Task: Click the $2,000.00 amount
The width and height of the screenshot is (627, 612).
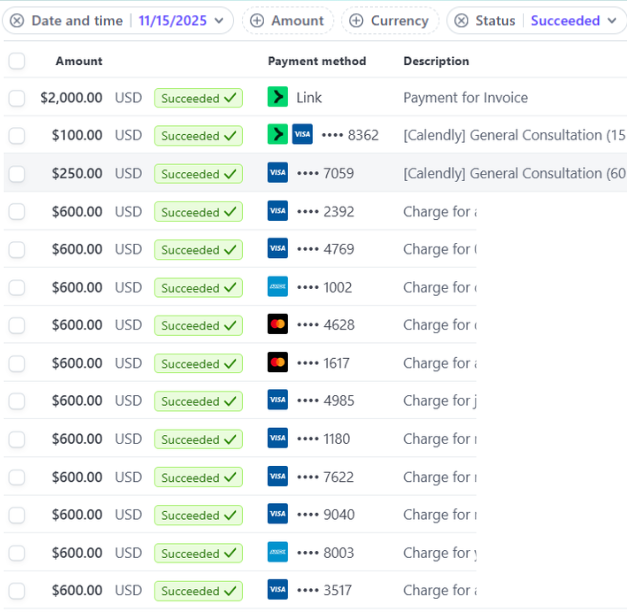Action: [x=71, y=98]
